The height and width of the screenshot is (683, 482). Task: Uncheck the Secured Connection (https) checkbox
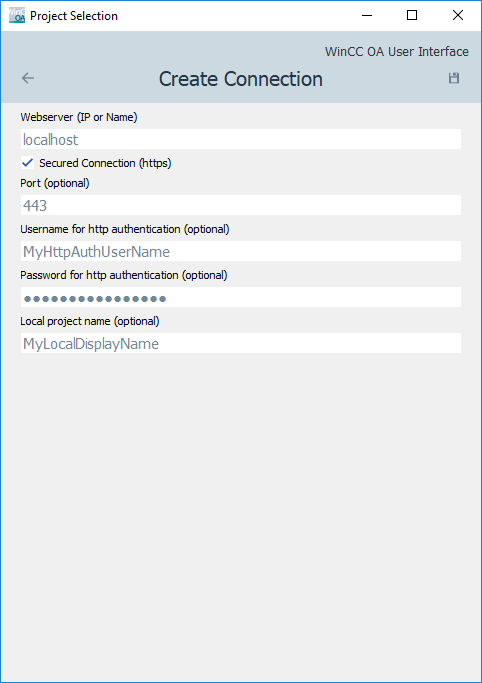coord(27,163)
